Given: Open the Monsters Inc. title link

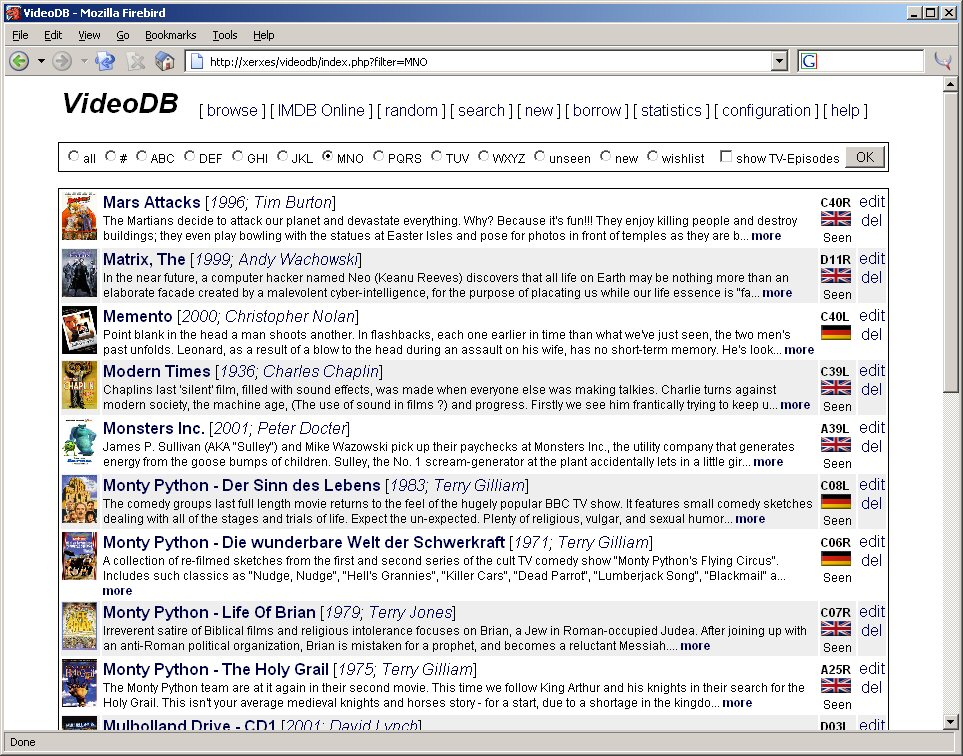Looking at the screenshot, I should click(x=154, y=428).
